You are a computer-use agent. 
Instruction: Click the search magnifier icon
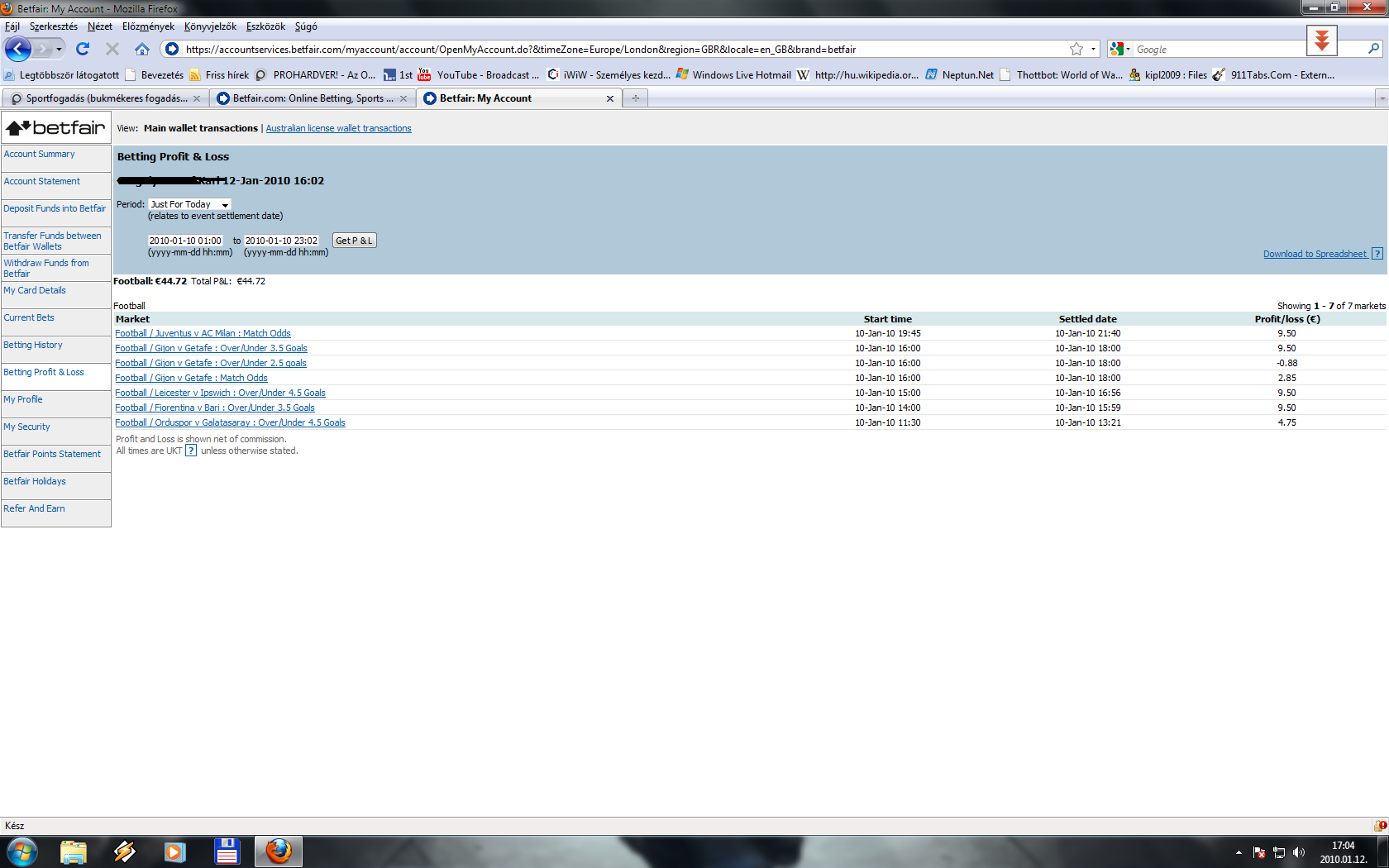[1373, 49]
